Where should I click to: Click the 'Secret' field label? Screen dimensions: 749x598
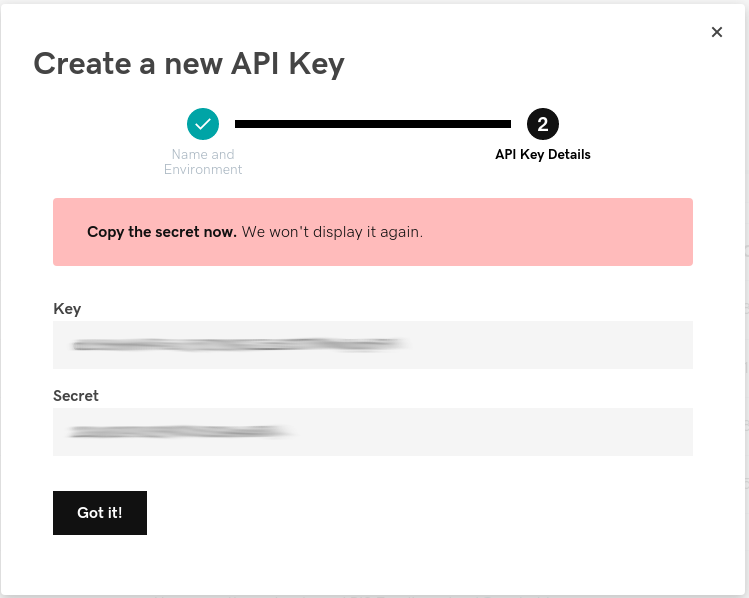point(76,396)
